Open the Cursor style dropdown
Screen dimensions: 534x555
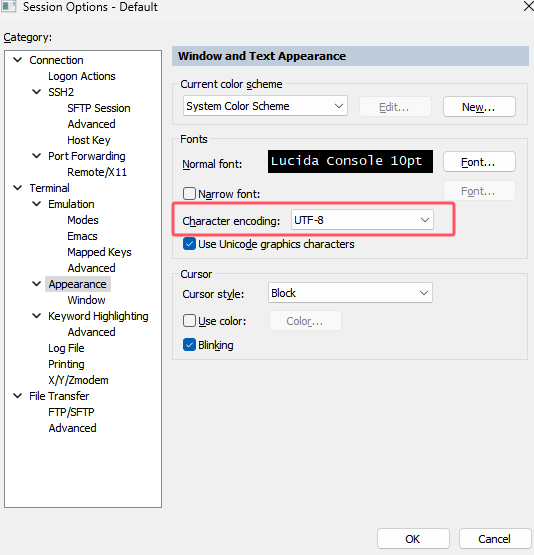point(350,293)
